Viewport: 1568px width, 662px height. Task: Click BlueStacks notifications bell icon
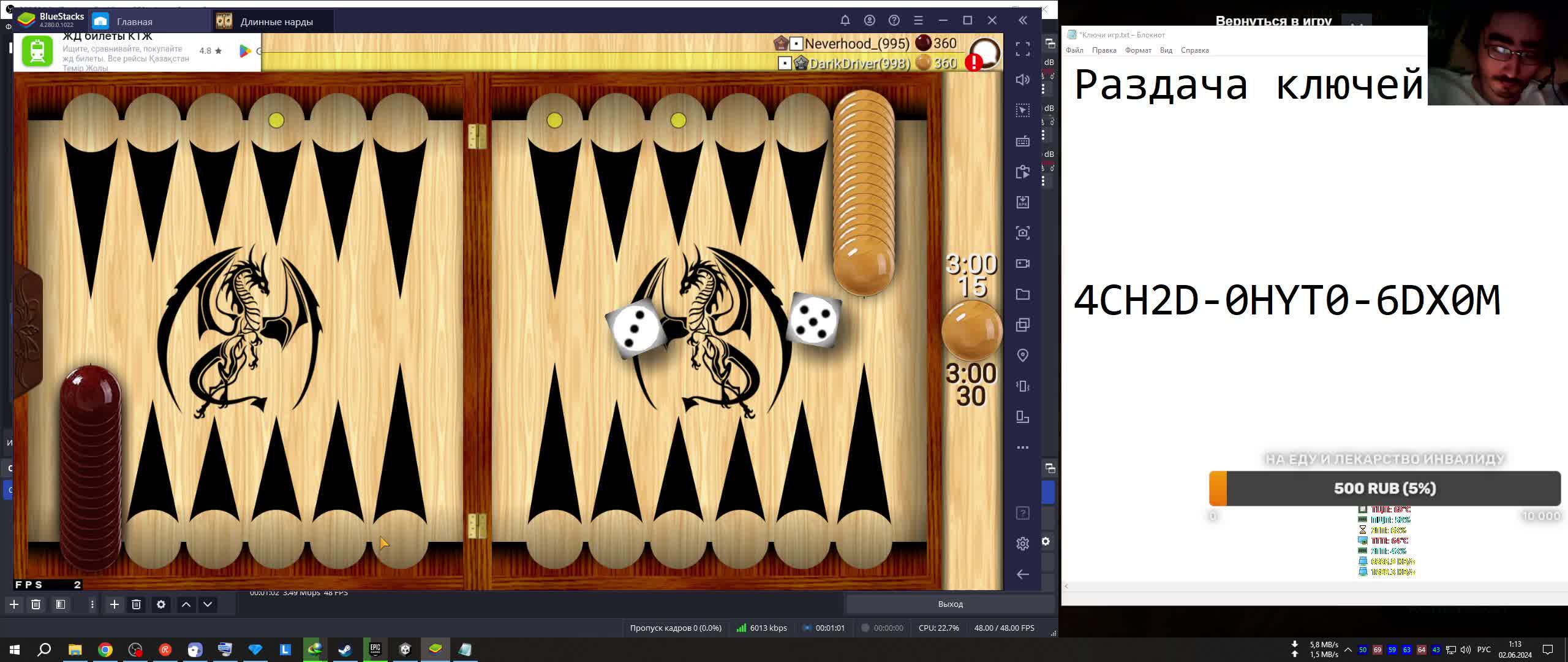(x=845, y=20)
